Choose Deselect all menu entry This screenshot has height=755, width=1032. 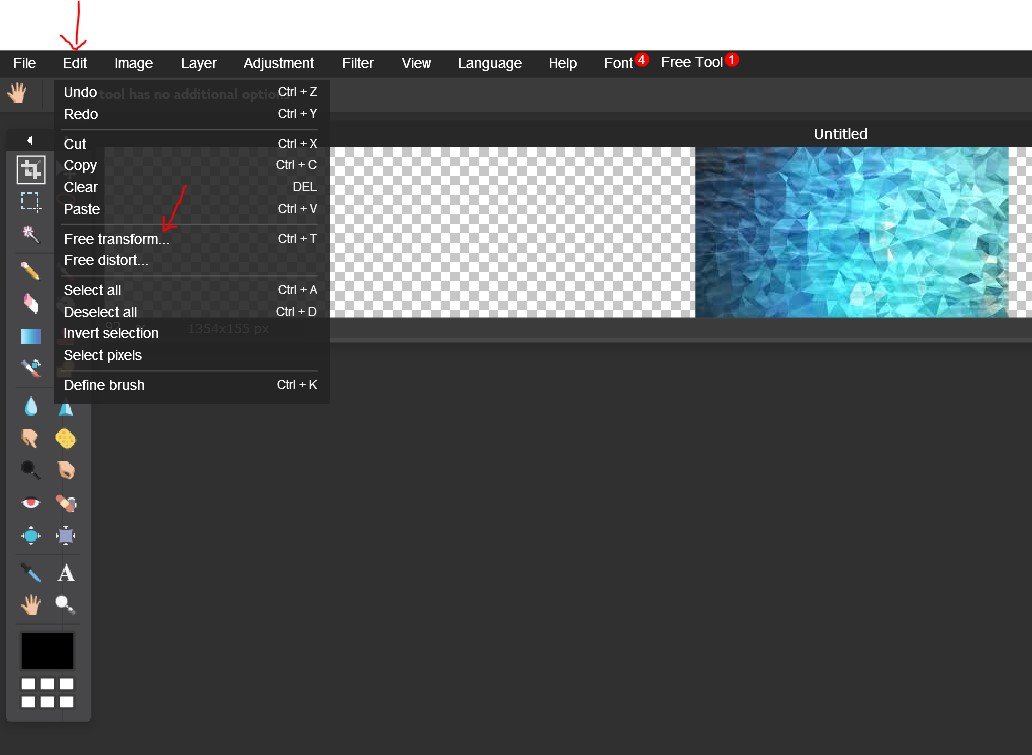point(191,311)
